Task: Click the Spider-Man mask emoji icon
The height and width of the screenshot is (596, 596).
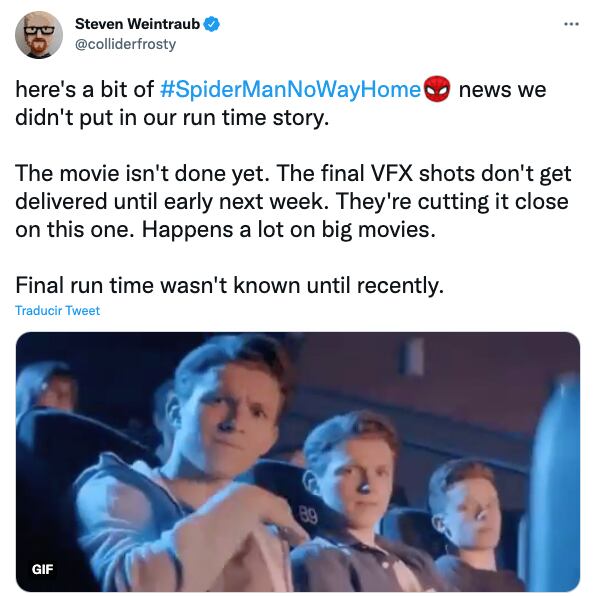Action: click(x=437, y=89)
